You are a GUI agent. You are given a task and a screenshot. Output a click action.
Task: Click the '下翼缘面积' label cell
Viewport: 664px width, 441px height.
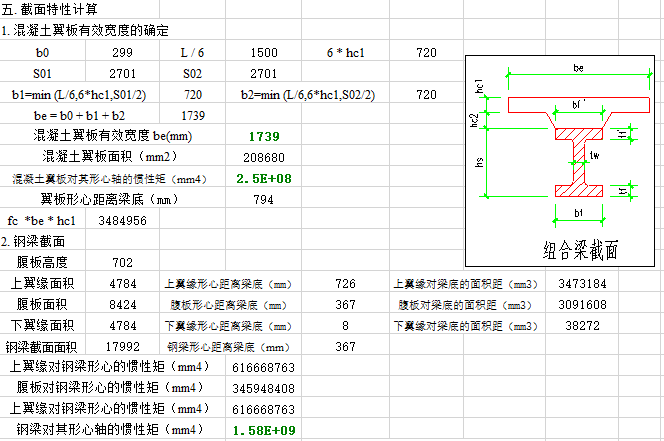(x=42, y=326)
